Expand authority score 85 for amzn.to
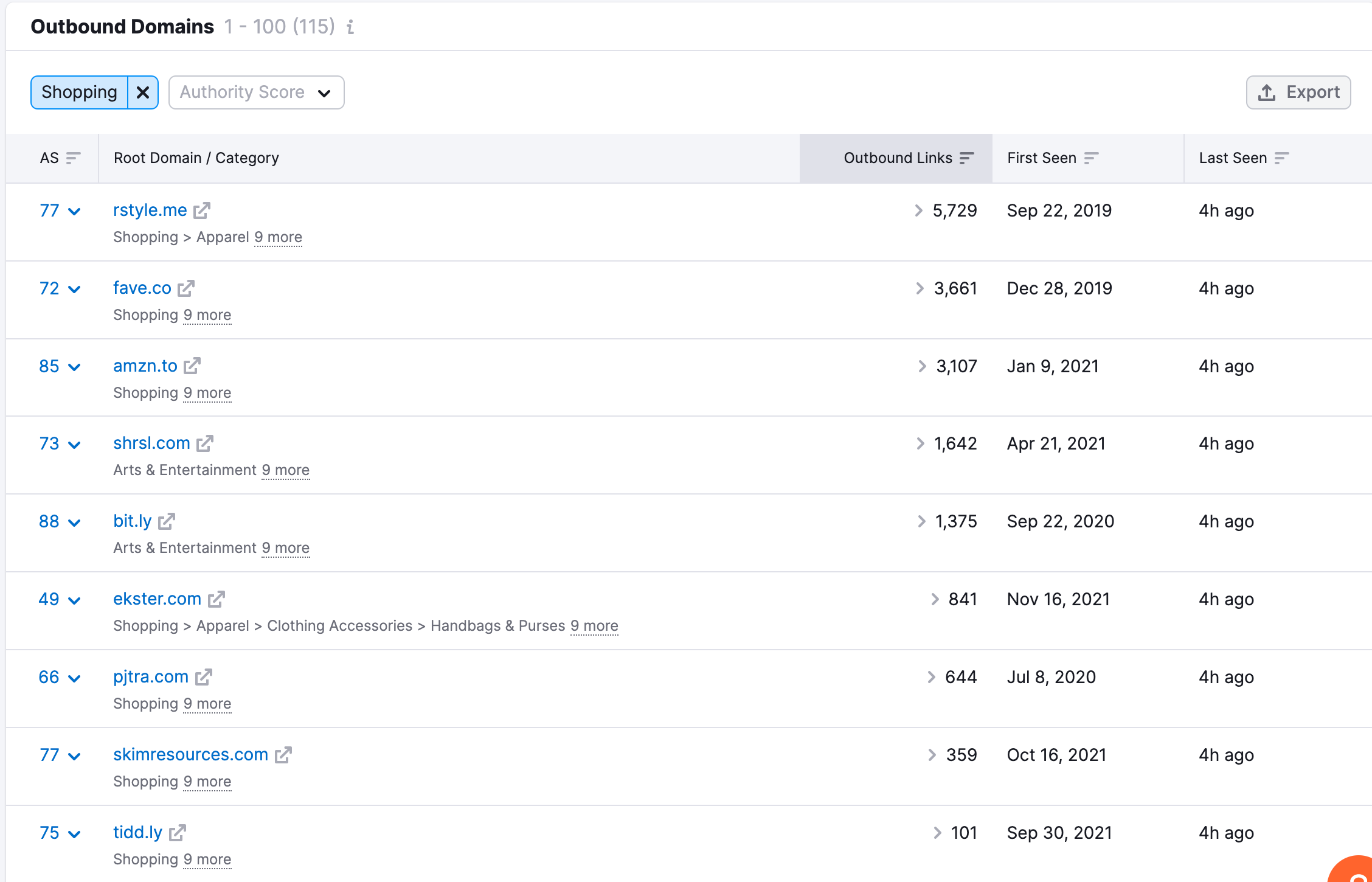 click(x=60, y=366)
